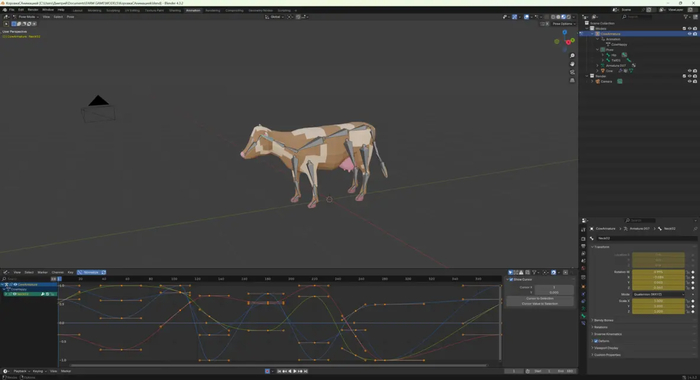Click the Render properties tab icon
700x380 pixels.
point(583,239)
